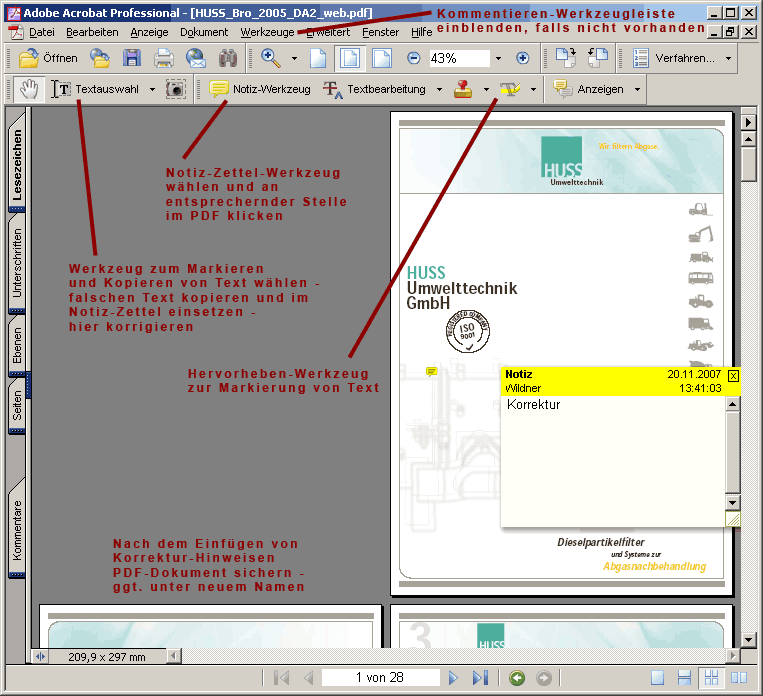The height and width of the screenshot is (696, 763).
Task: Switch to single page layout
Action: (x=658, y=678)
